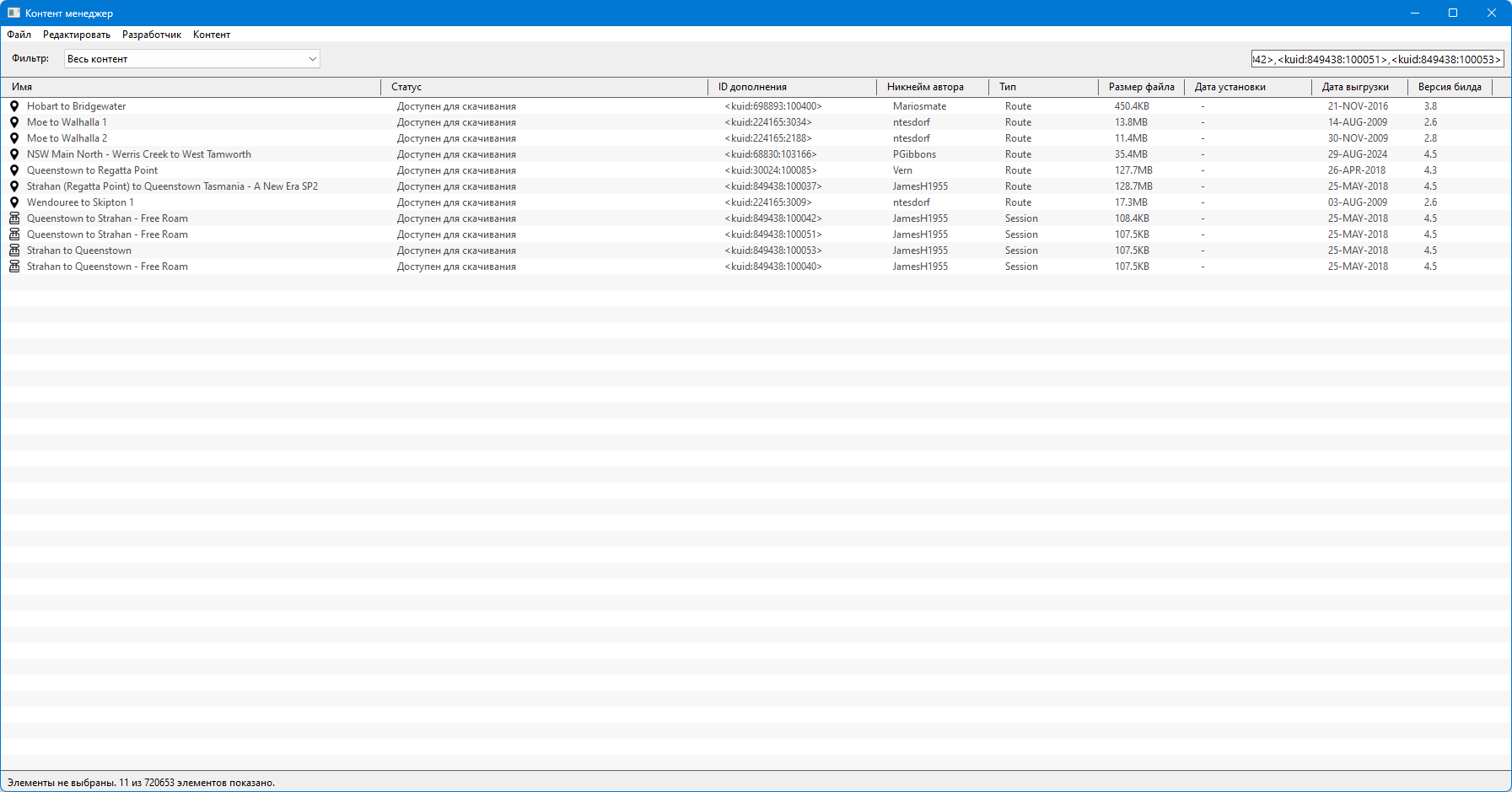Click the 128.7MB file size cell
This screenshot has width=1512, height=792.
click(x=1133, y=186)
